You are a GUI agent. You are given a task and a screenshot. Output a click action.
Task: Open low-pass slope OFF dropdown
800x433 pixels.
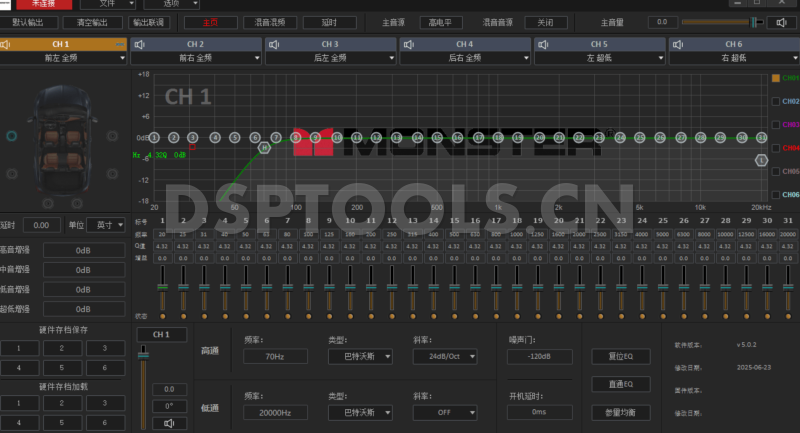(x=444, y=412)
